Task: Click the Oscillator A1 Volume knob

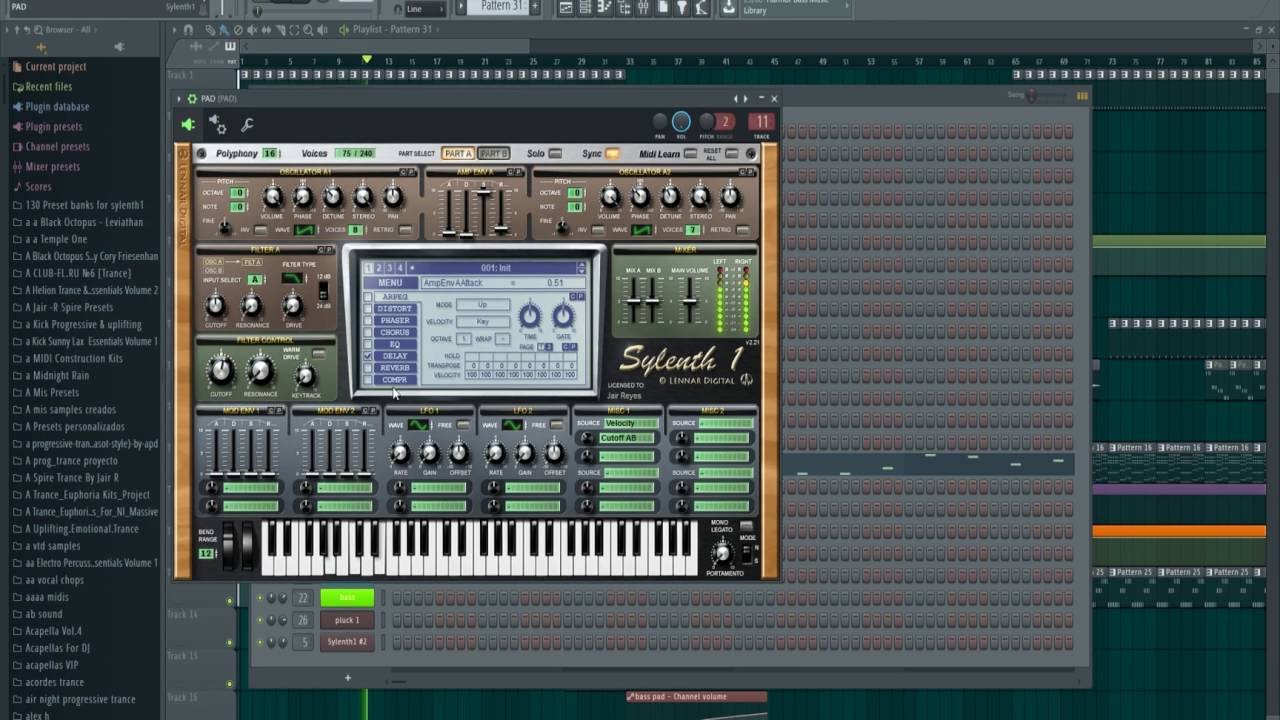Action: point(272,197)
